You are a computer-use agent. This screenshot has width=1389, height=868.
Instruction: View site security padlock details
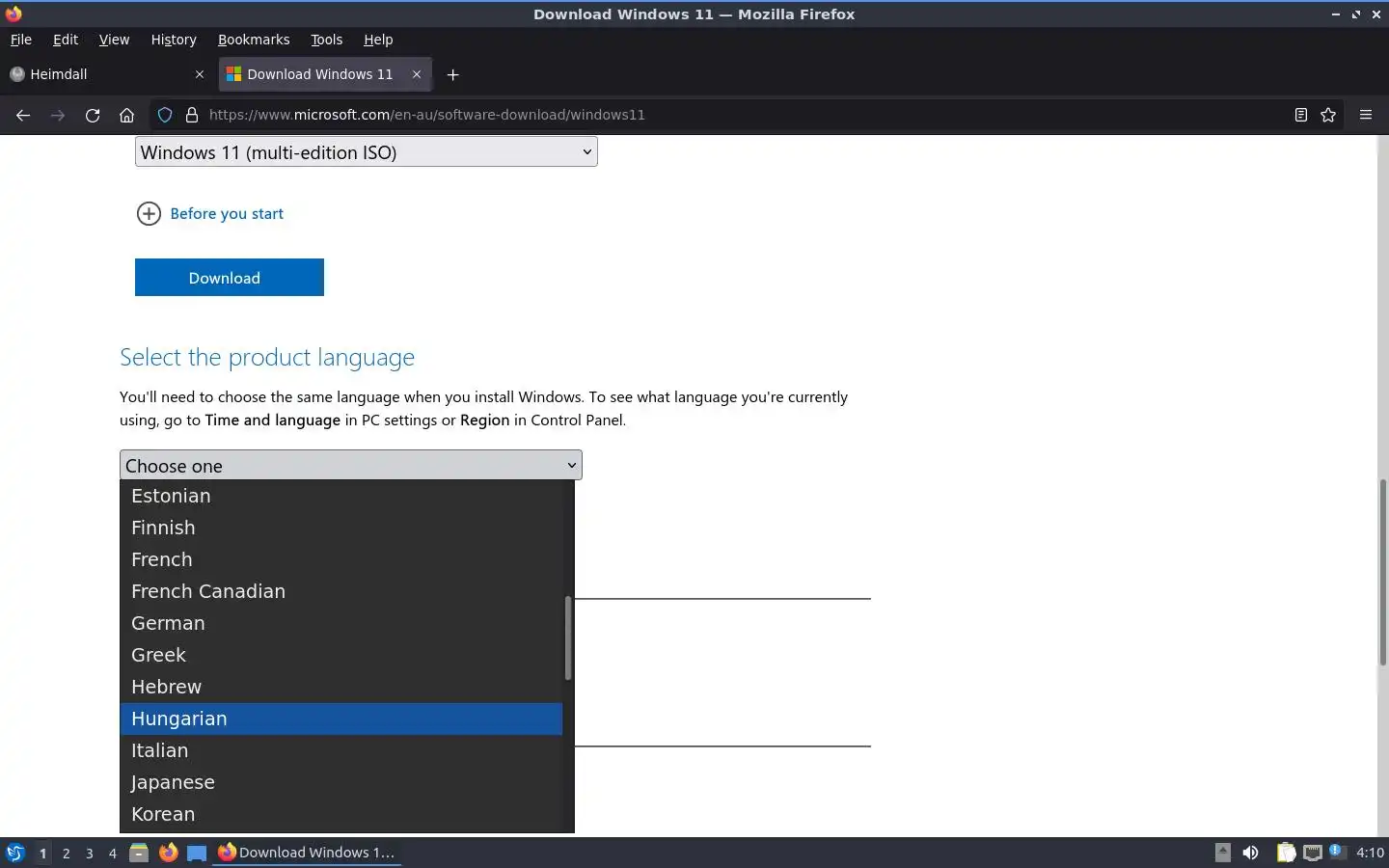click(192, 115)
